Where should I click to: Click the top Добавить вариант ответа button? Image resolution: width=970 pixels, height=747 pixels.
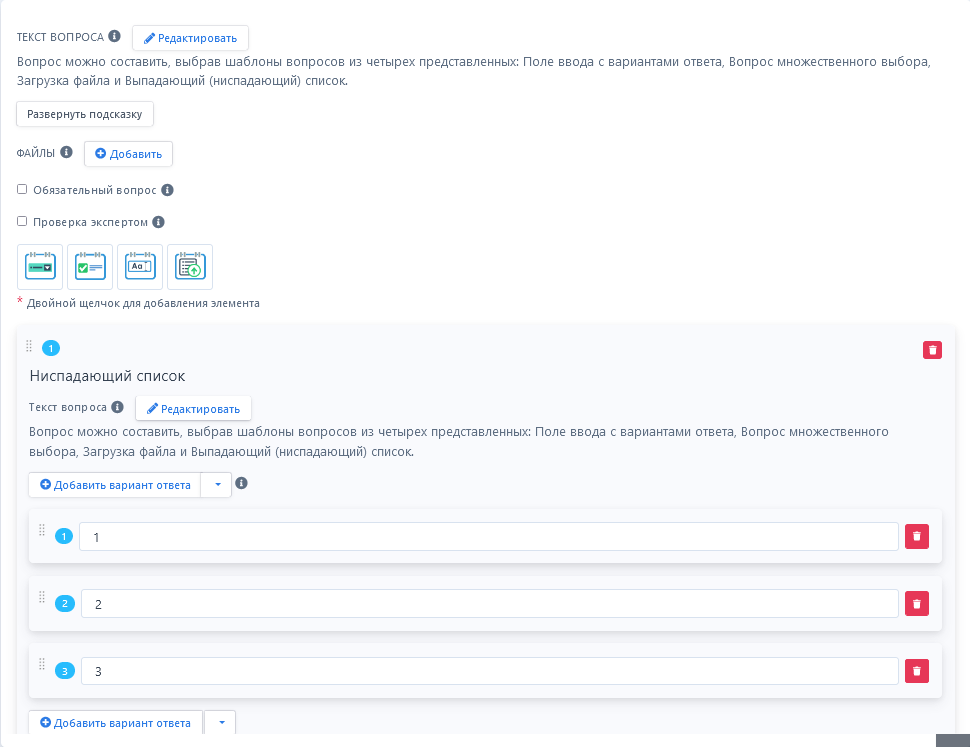(x=115, y=485)
